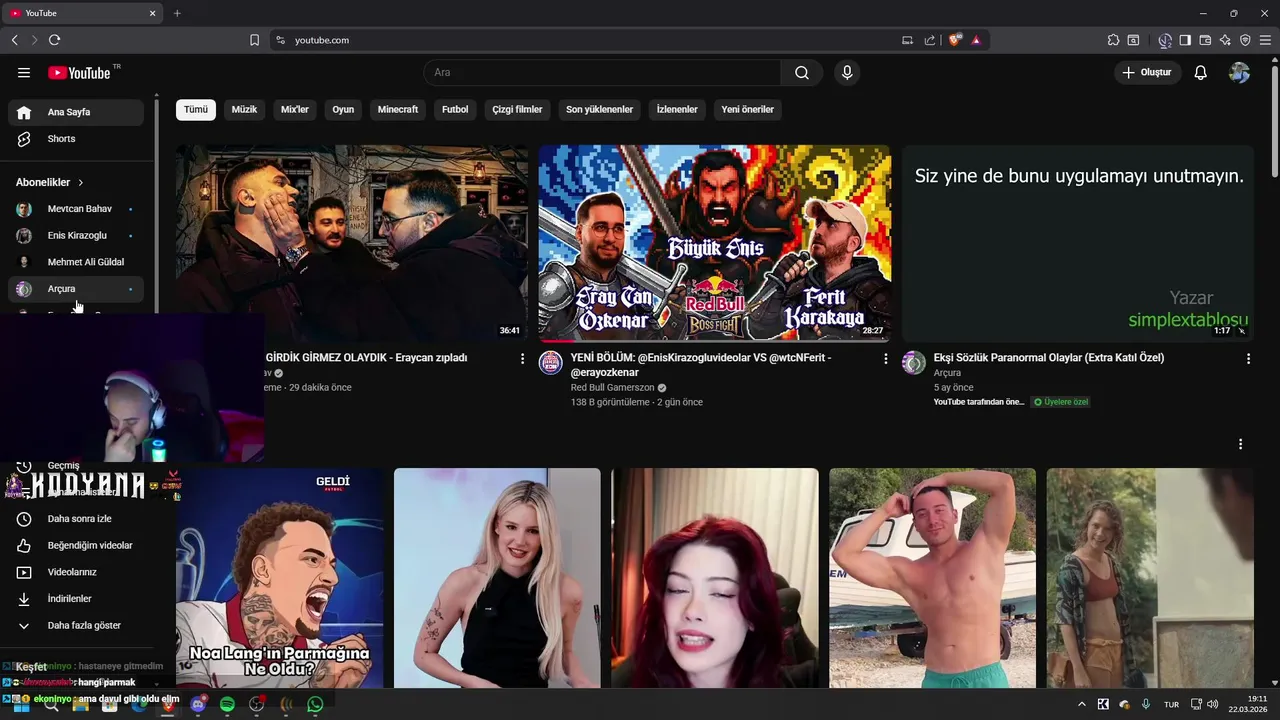Click the search magnifier button
This screenshot has height=720, width=1280.
coord(802,73)
